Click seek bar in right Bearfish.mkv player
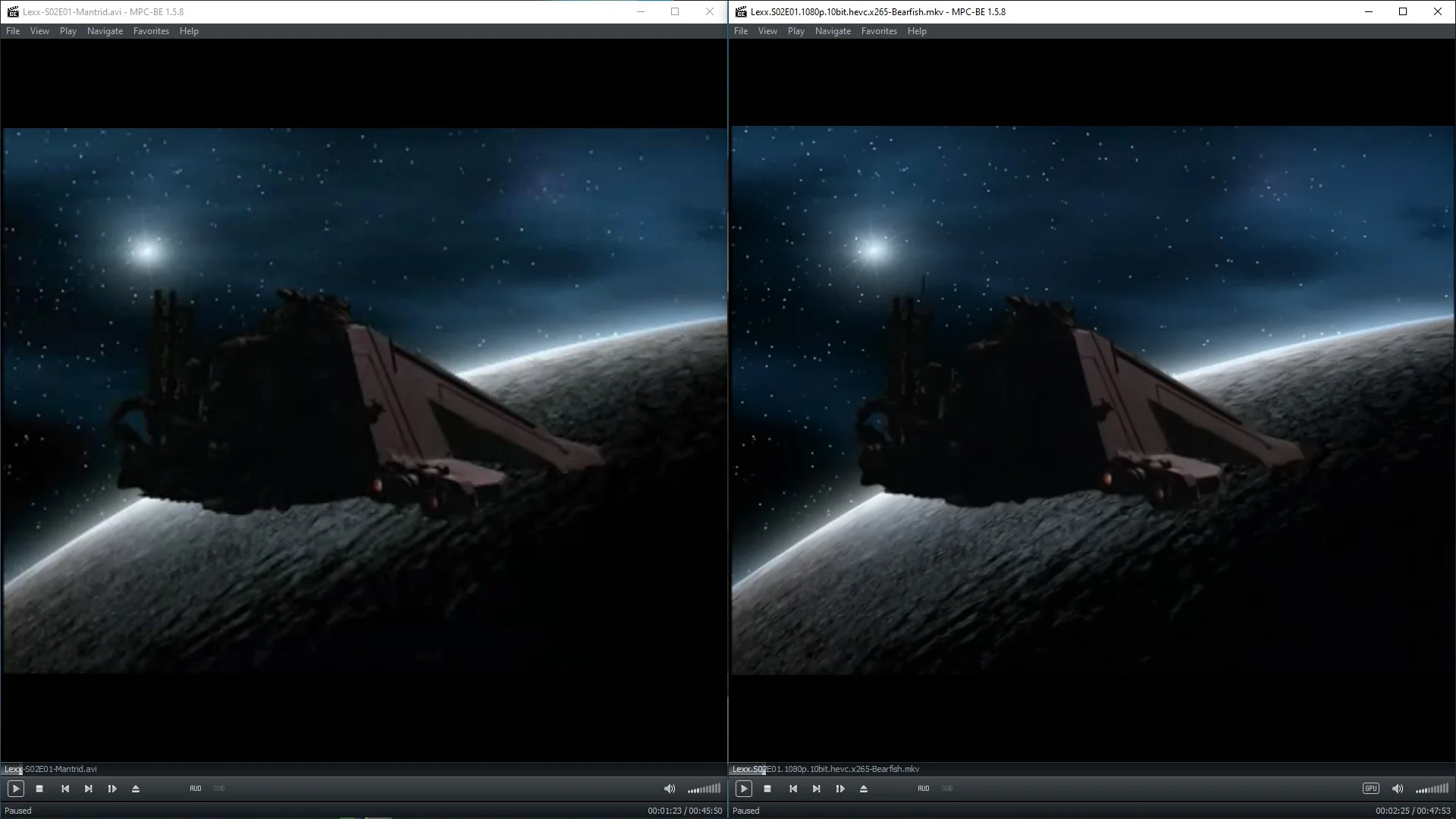This screenshot has width=1456, height=819. click(1092, 769)
